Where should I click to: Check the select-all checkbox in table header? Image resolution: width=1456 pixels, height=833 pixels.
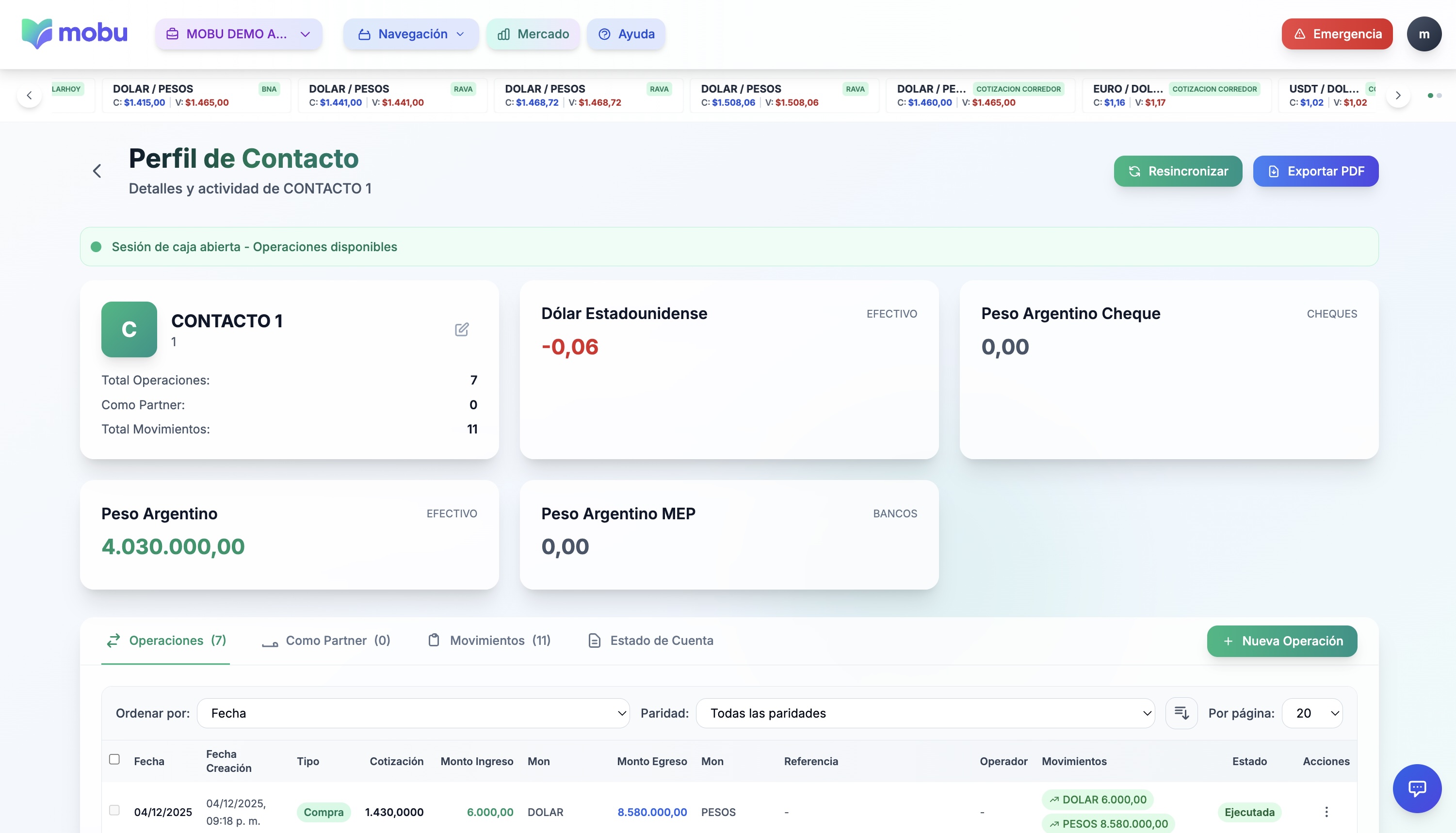click(x=114, y=759)
